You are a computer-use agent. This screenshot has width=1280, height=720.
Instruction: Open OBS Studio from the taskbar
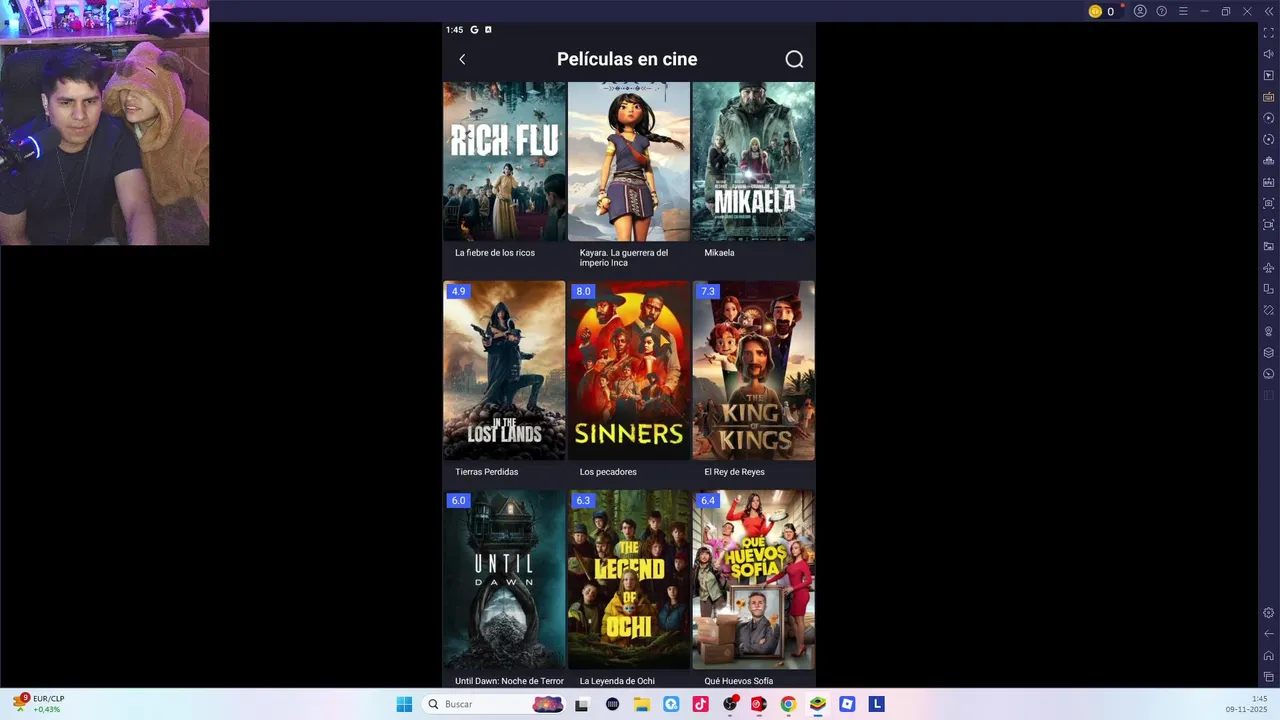point(730,704)
